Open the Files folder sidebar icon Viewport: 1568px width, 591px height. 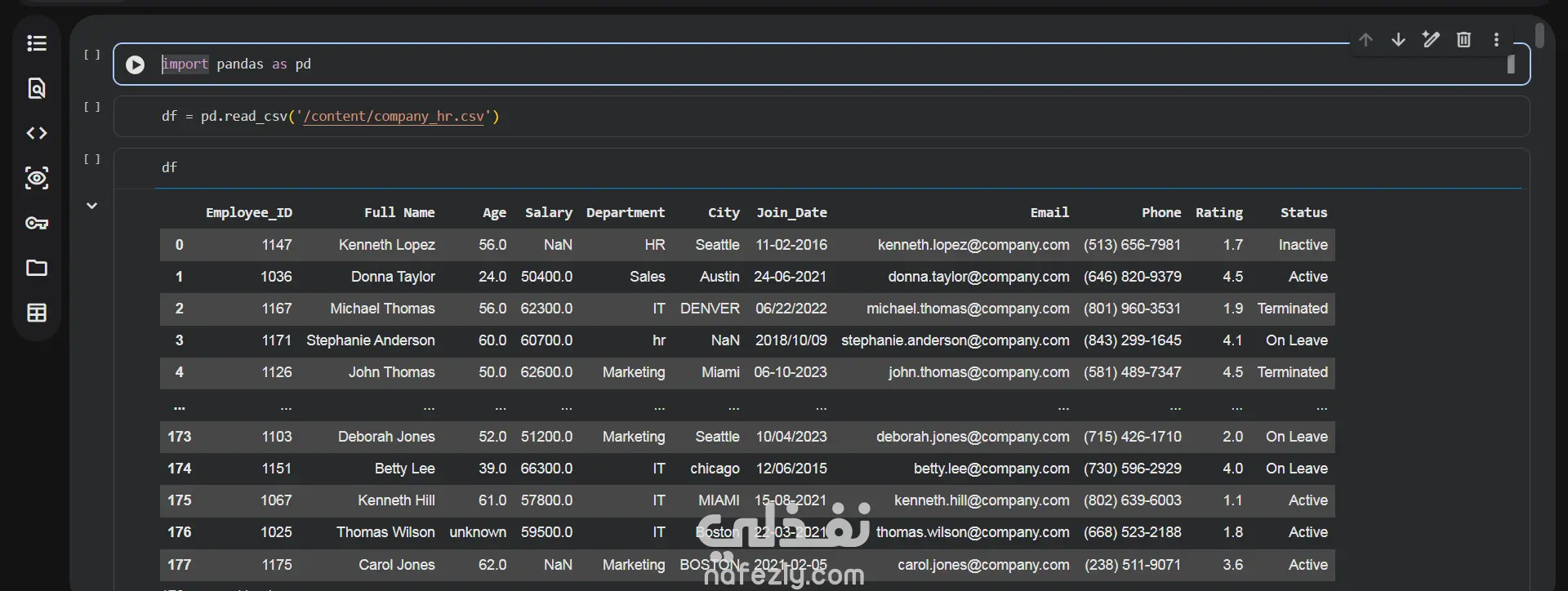[x=37, y=268]
